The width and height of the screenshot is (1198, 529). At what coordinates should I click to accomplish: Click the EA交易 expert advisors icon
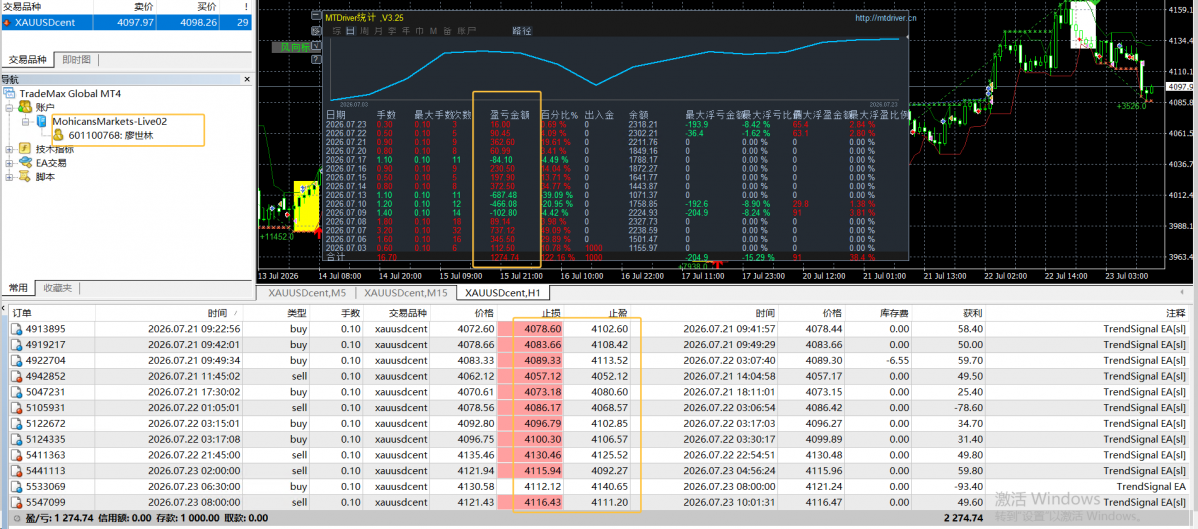(24, 163)
